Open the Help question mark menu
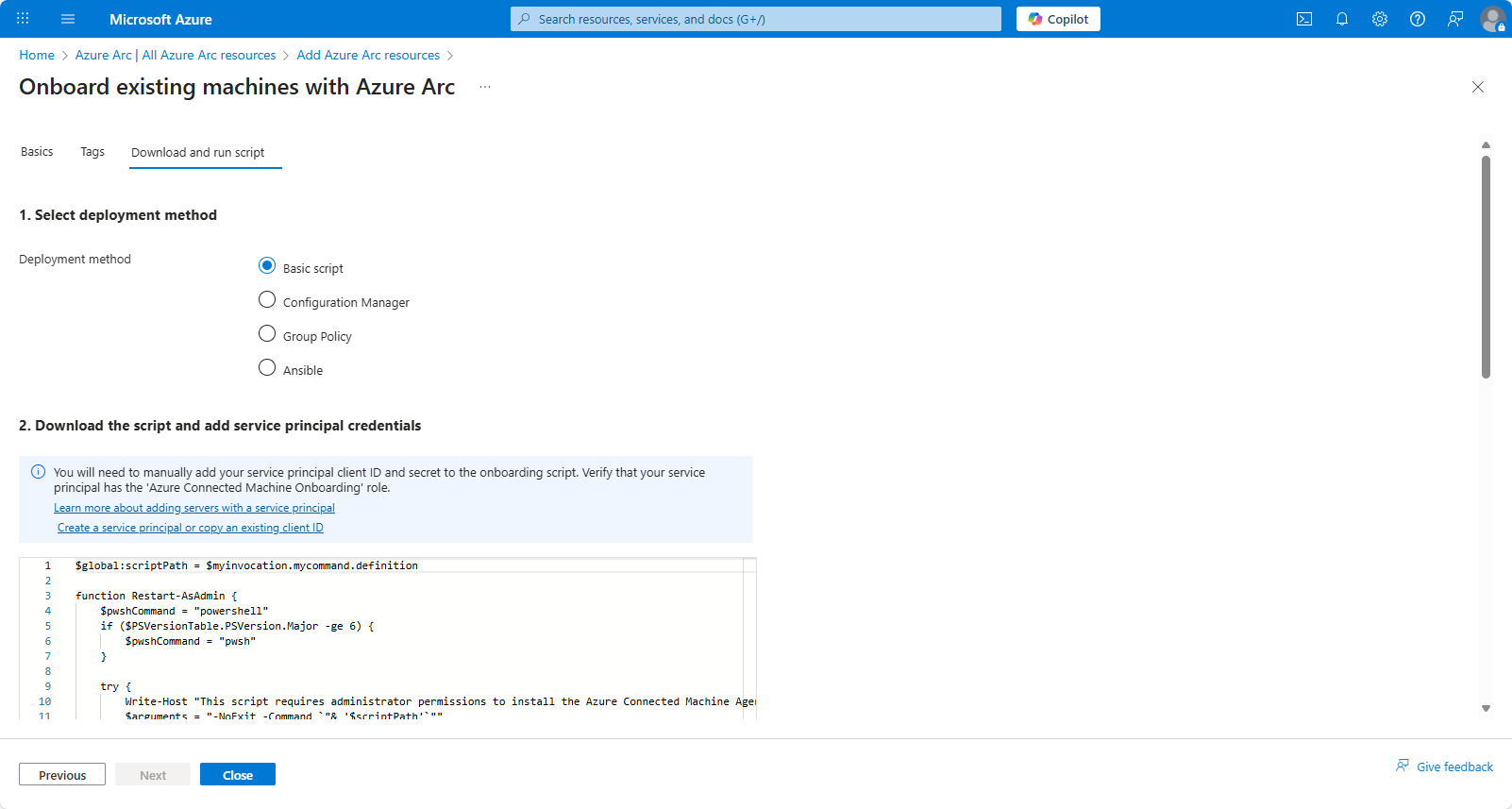The image size is (1512, 809). (1418, 19)
